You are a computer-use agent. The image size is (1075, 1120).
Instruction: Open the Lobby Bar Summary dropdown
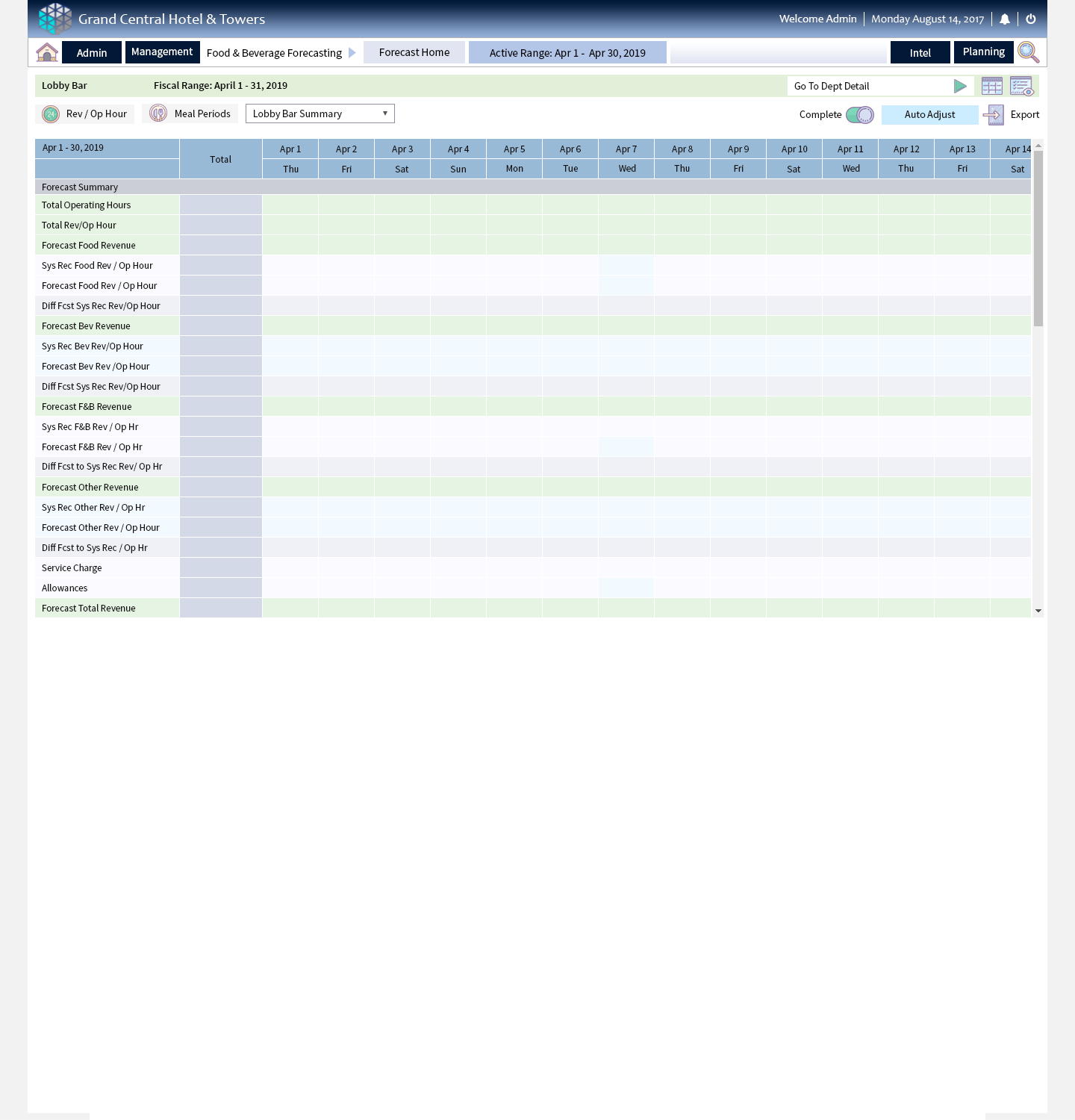320,113
